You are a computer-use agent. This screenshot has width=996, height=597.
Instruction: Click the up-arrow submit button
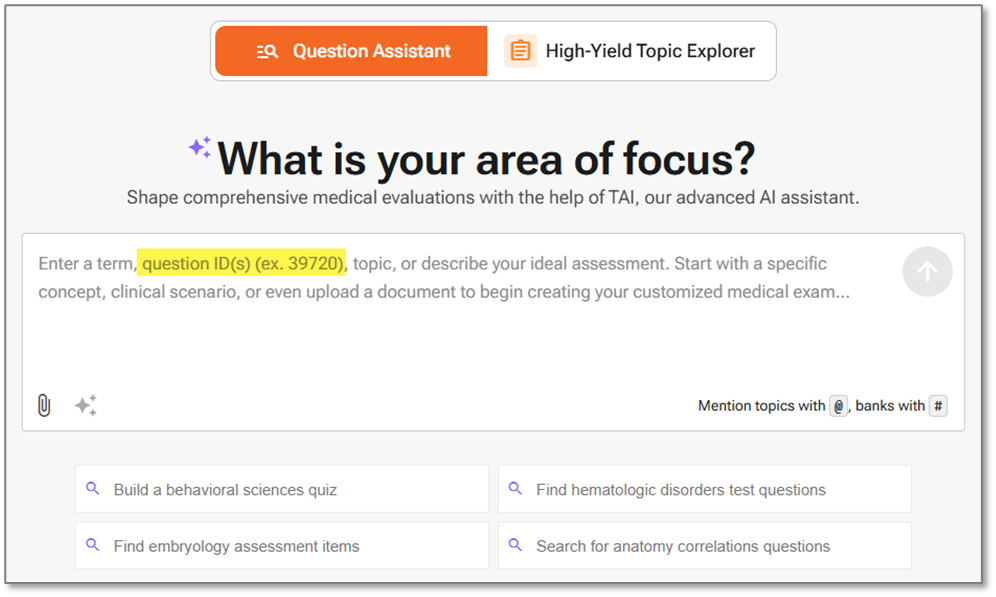927,271
